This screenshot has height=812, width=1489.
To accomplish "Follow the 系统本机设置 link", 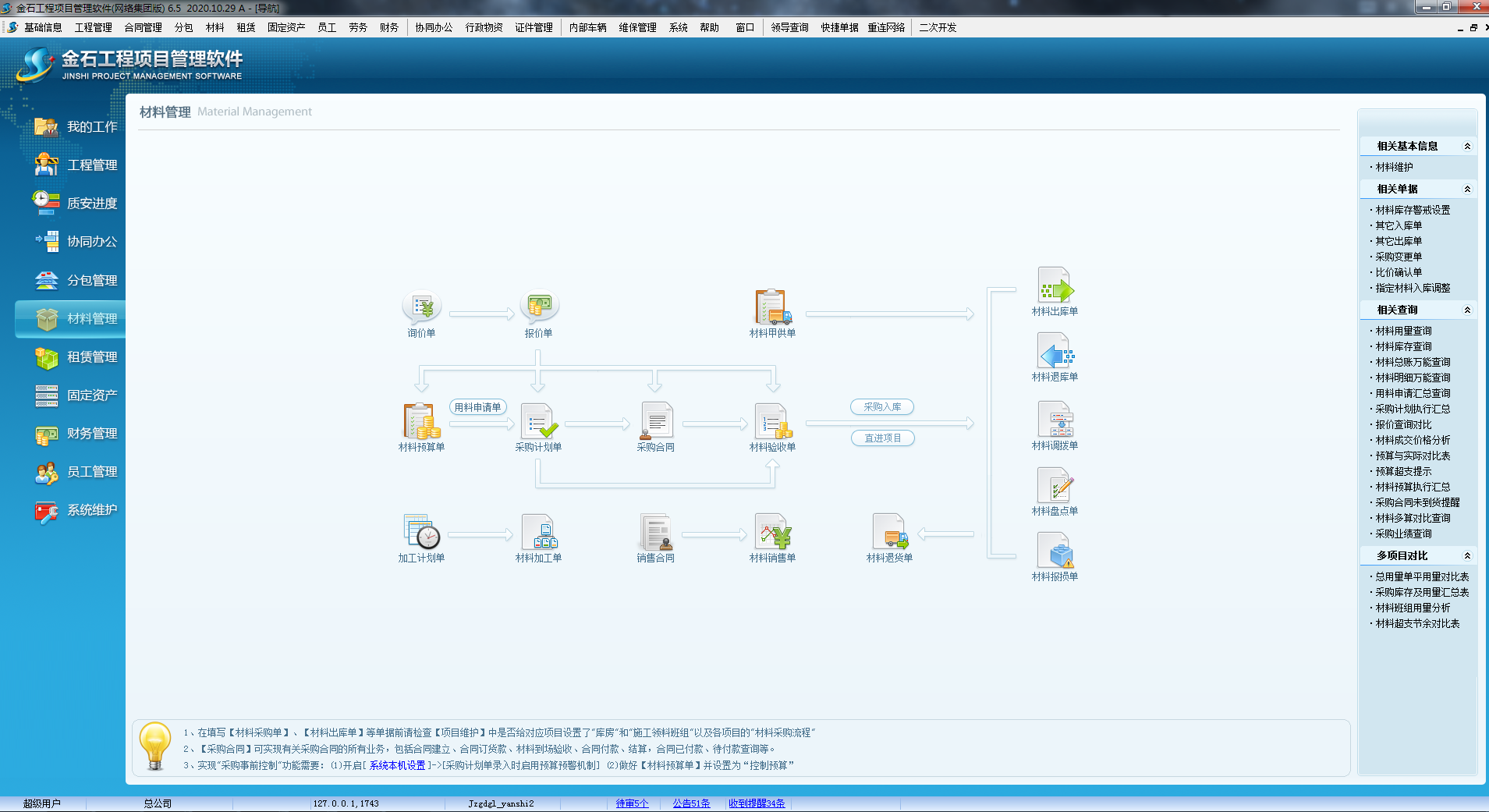I will point(397,766).
